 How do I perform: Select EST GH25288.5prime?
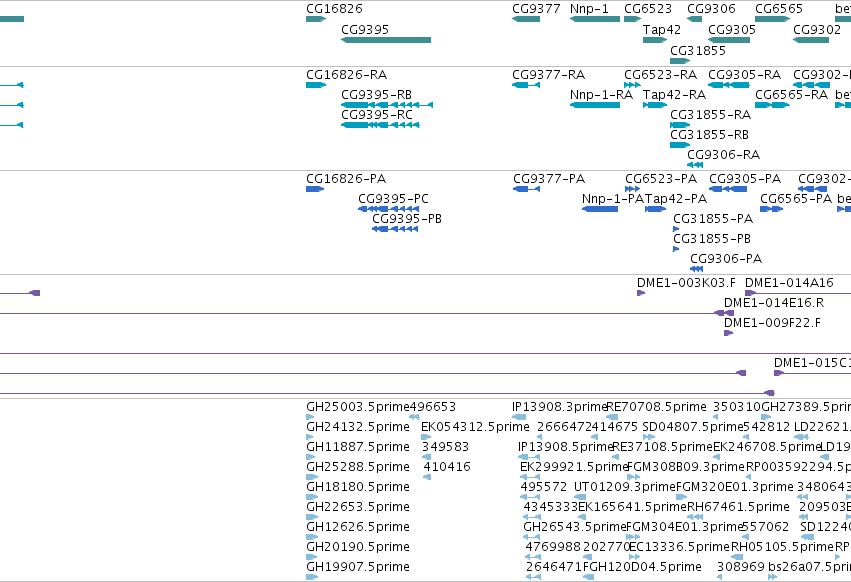(313, 477)
